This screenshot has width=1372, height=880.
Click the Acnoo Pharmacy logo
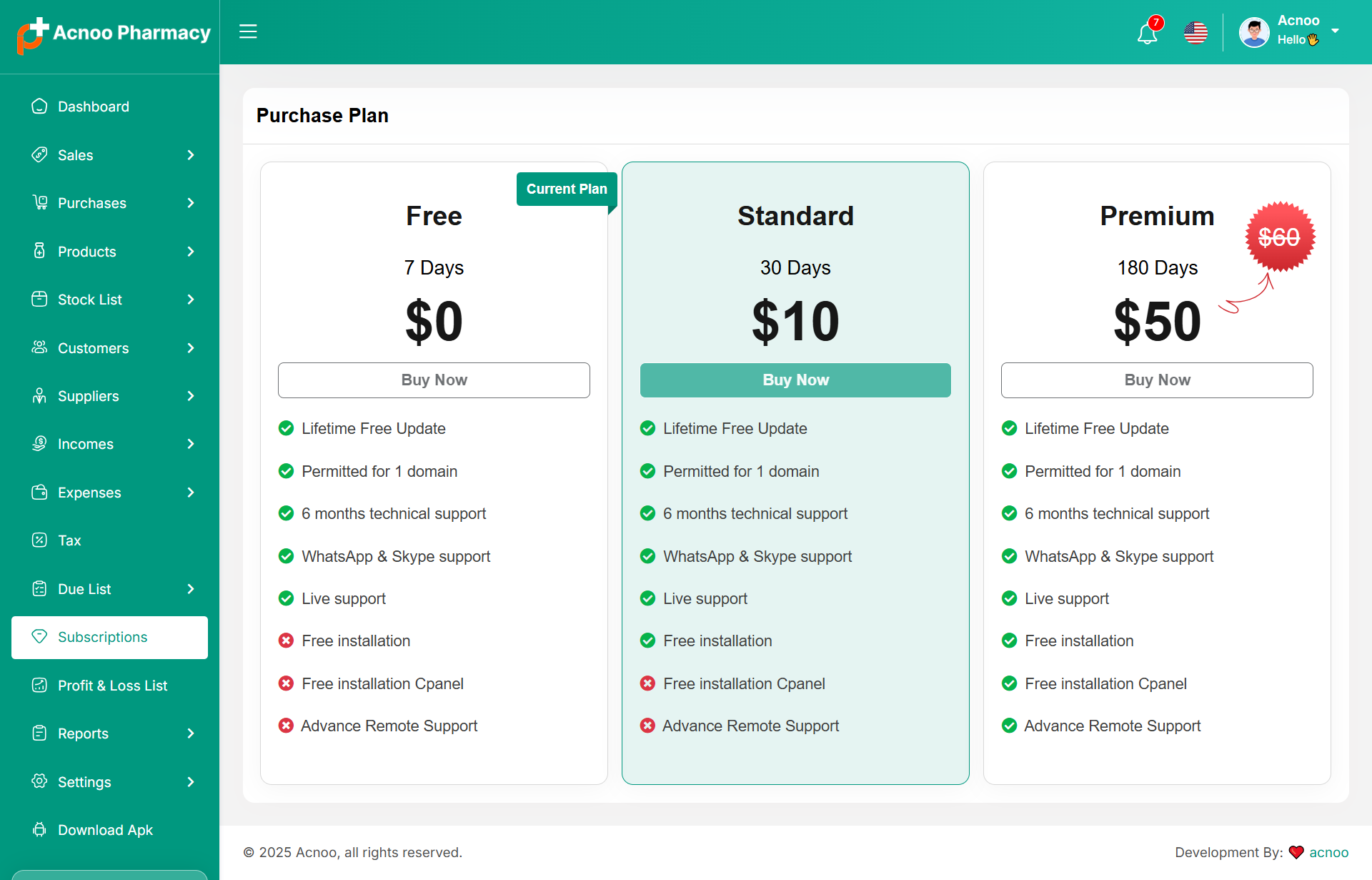(113, 34)
